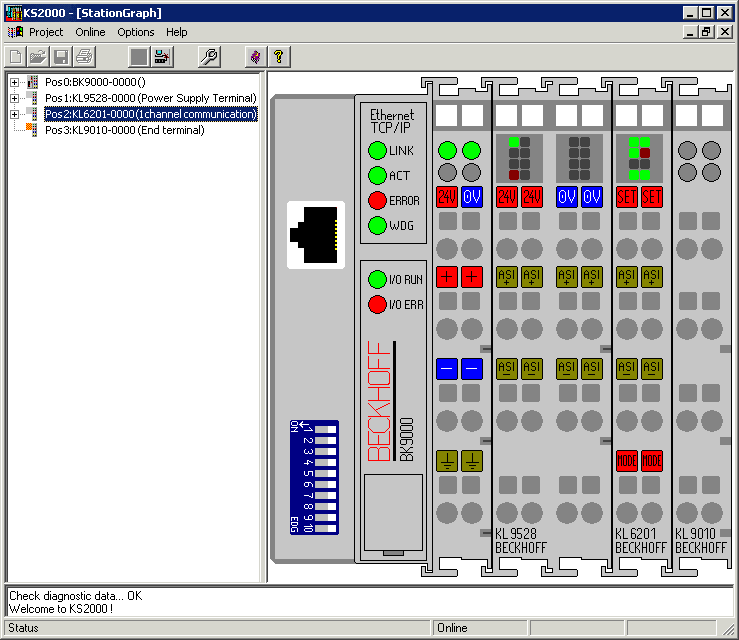Toggle DIP switch 5 on the address block

326,474
